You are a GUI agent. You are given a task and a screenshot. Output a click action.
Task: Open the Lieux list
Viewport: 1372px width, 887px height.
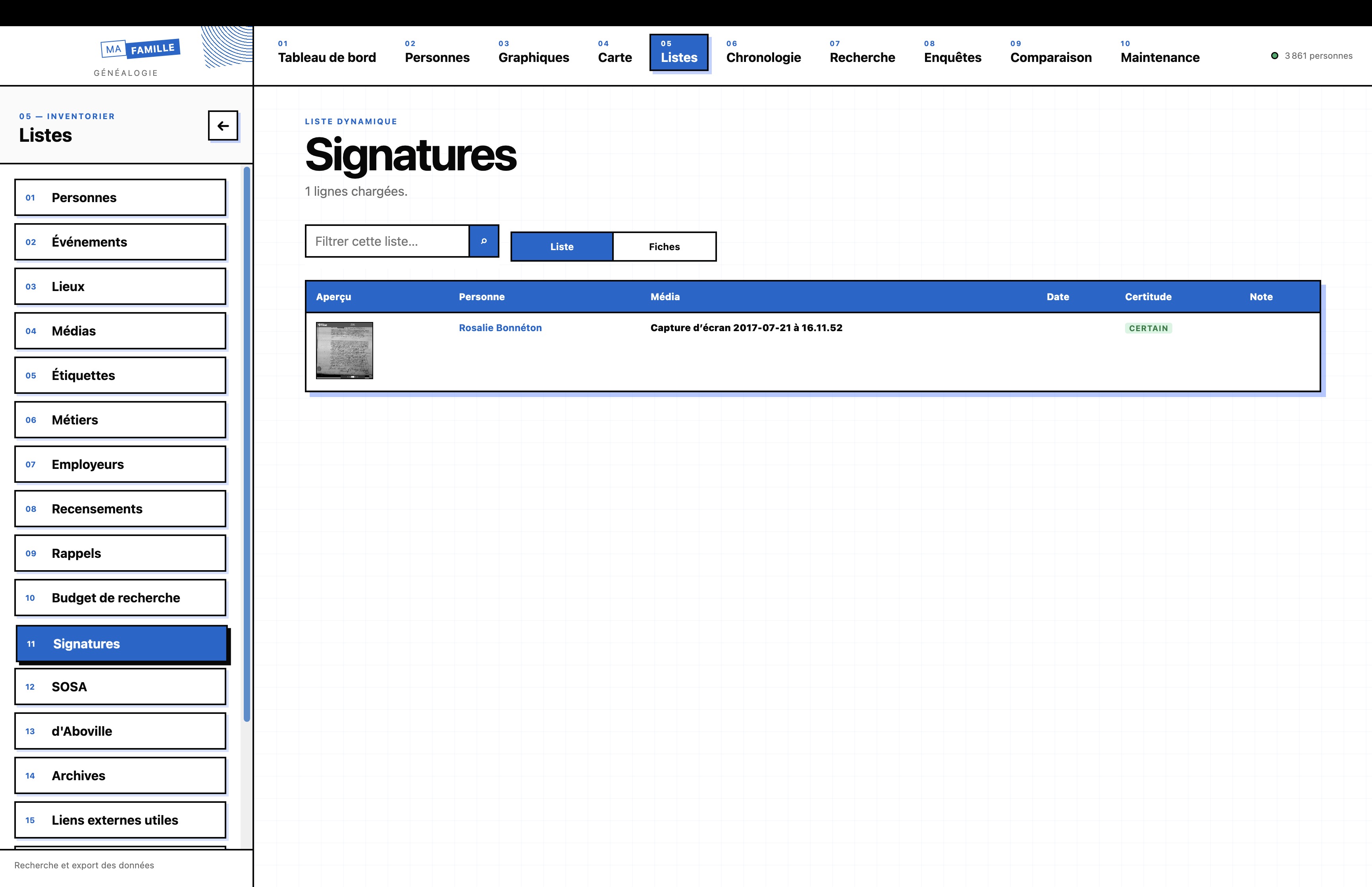point(120,286)
